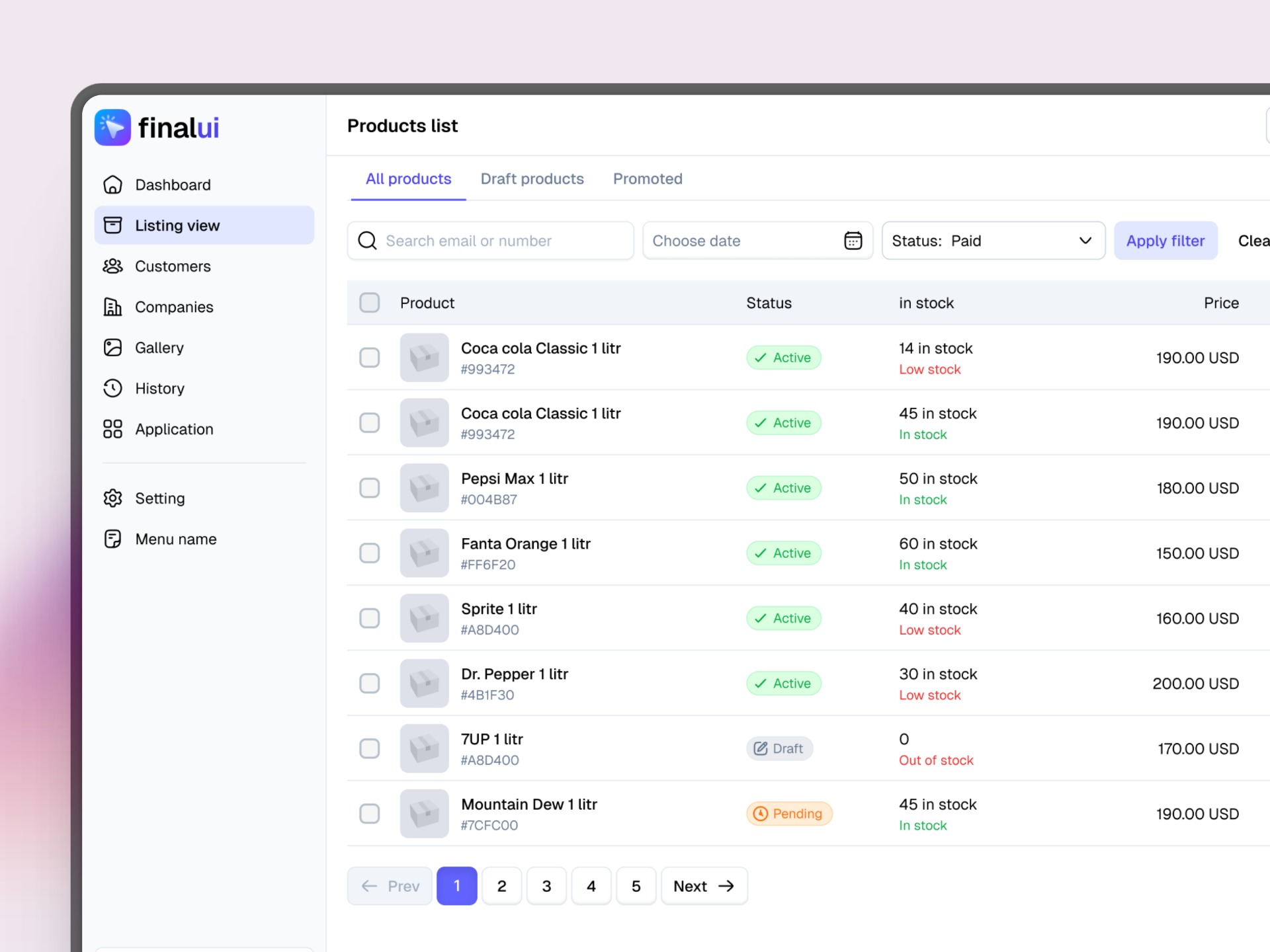
Task: Open the Customers section
Action: click(x=173, y=266)
